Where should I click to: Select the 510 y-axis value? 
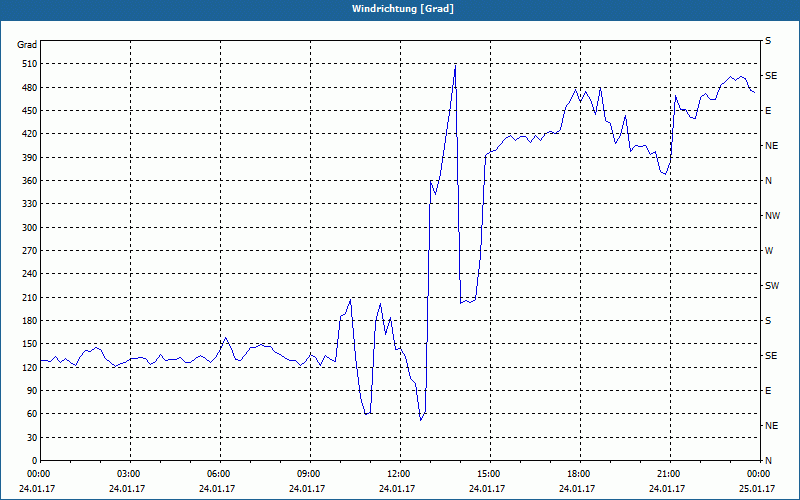click(x=30, y=64)
